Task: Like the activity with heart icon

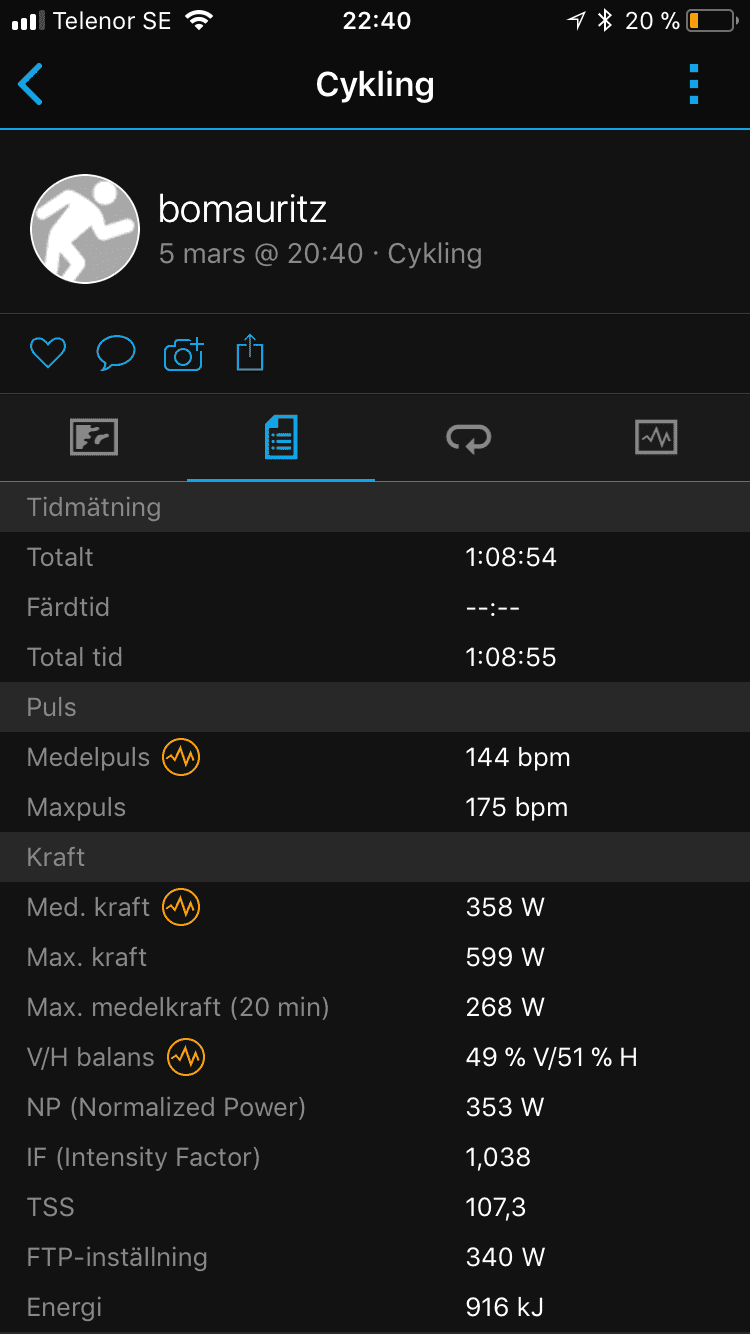Action: click(47, 353)
